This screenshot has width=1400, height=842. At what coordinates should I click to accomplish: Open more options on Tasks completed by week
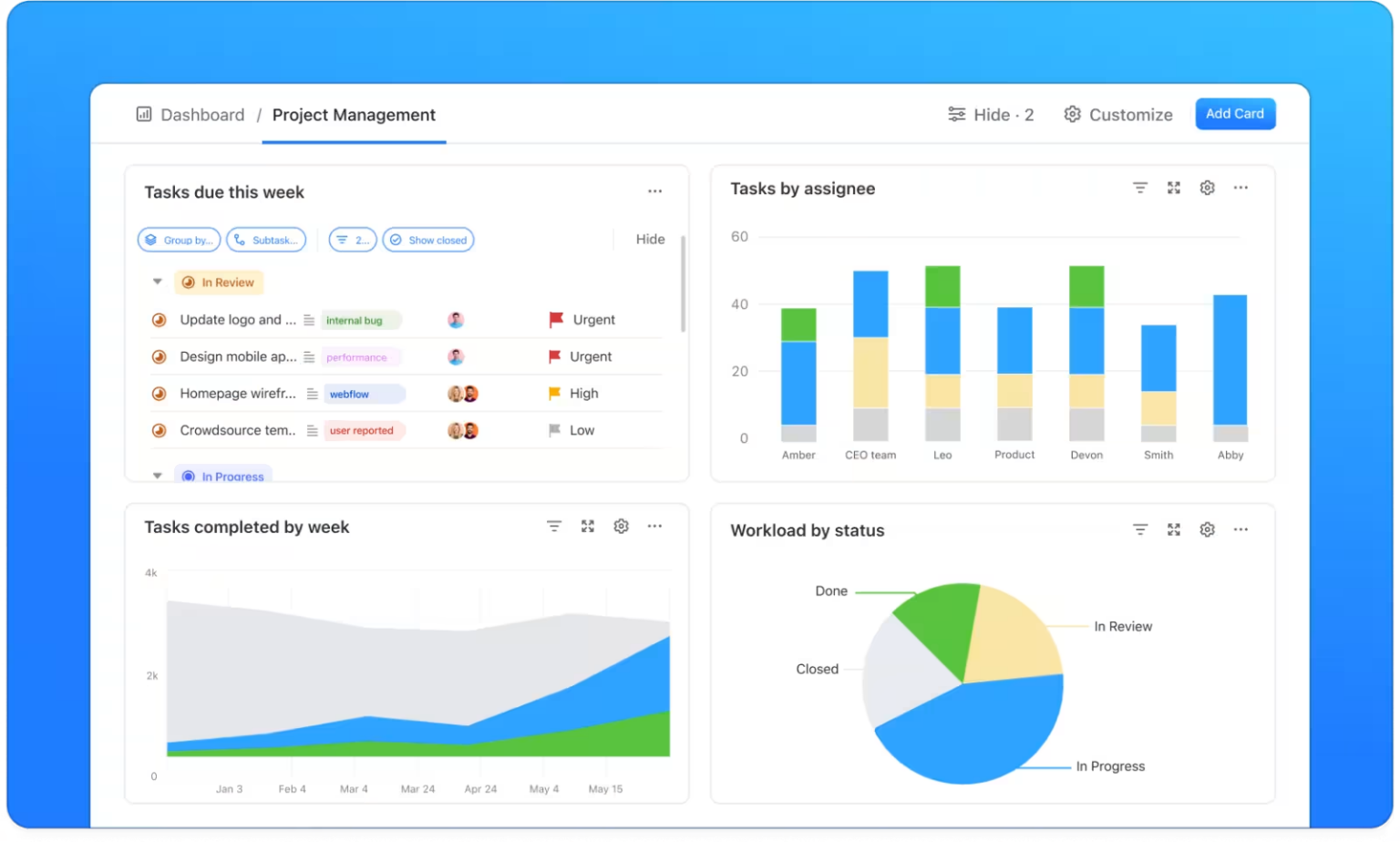[x=654, y=527]
